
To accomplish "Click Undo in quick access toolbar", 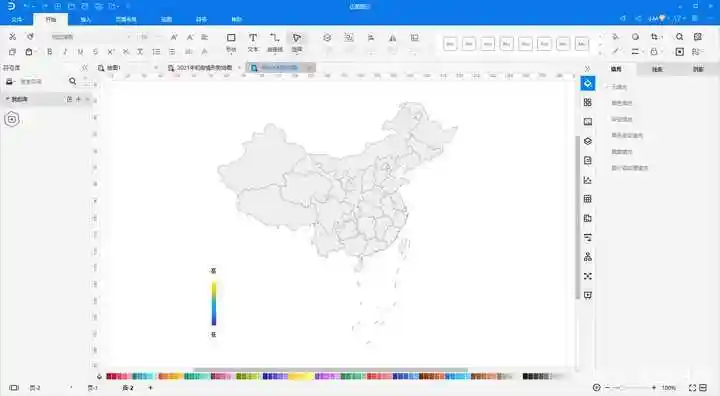I will [x=26, y=6].
